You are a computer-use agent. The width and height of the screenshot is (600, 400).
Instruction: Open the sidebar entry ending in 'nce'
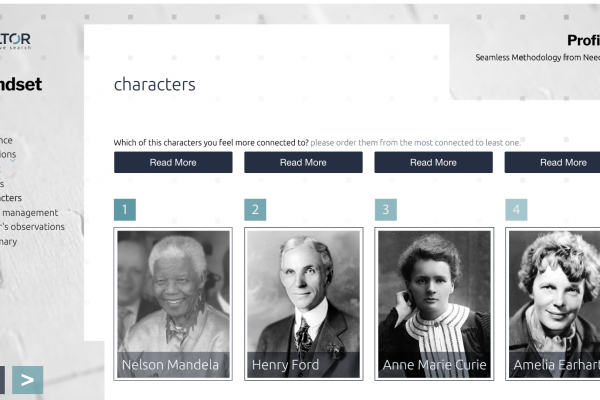(7, 141)
